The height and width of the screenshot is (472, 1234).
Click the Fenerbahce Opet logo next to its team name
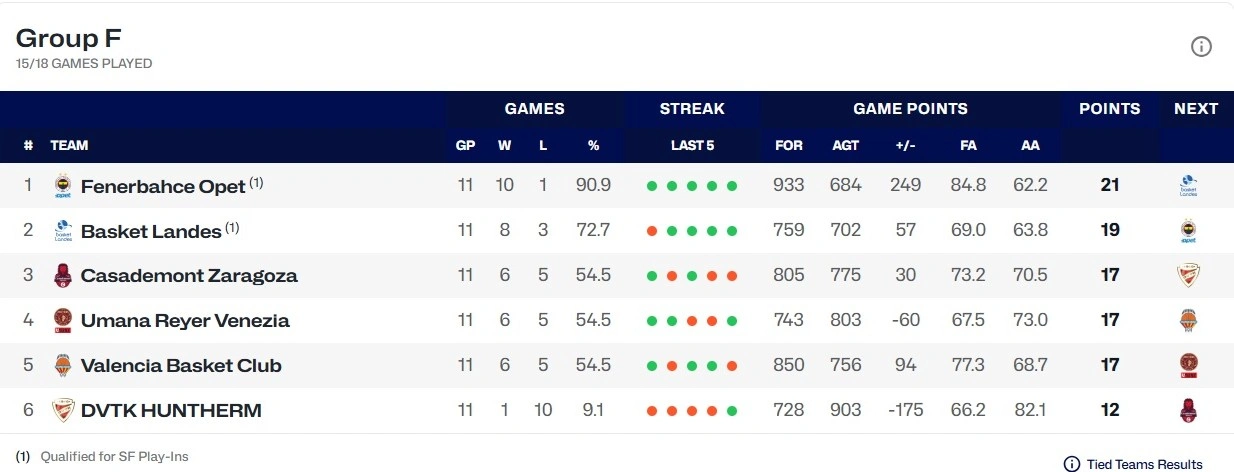[x=63, y=186]
